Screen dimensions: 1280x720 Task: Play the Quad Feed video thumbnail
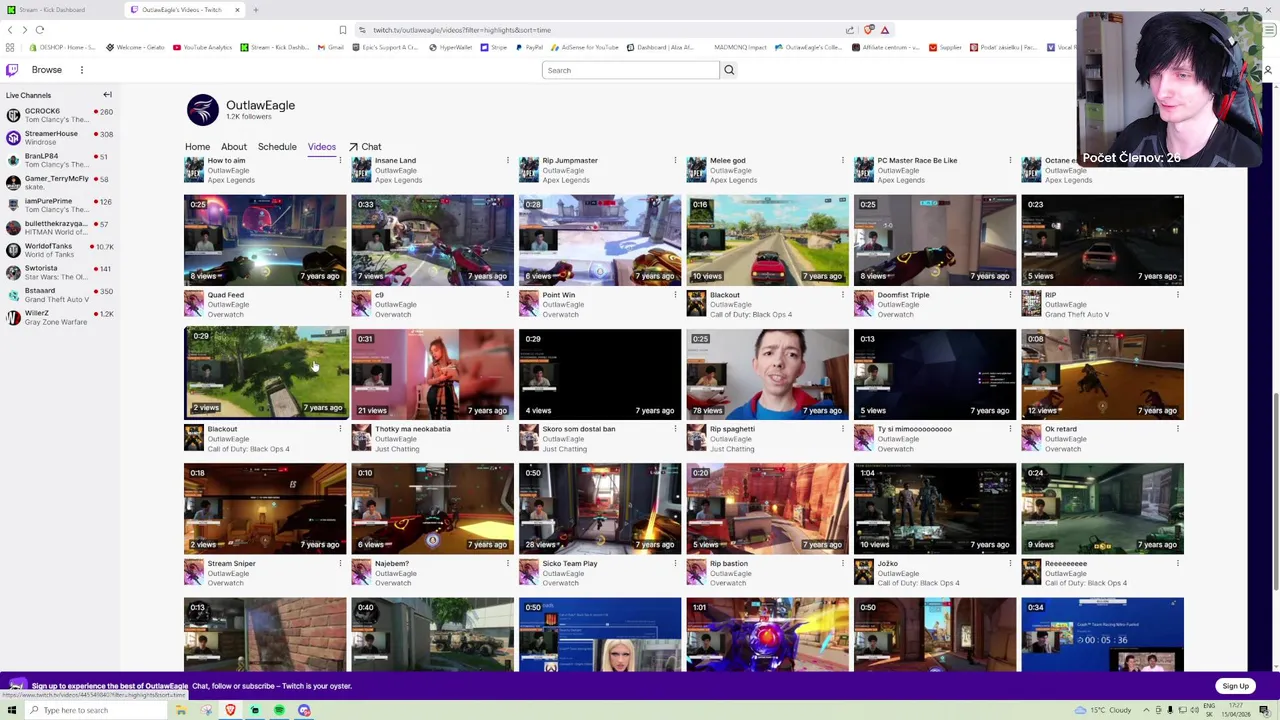pos(265,240)
